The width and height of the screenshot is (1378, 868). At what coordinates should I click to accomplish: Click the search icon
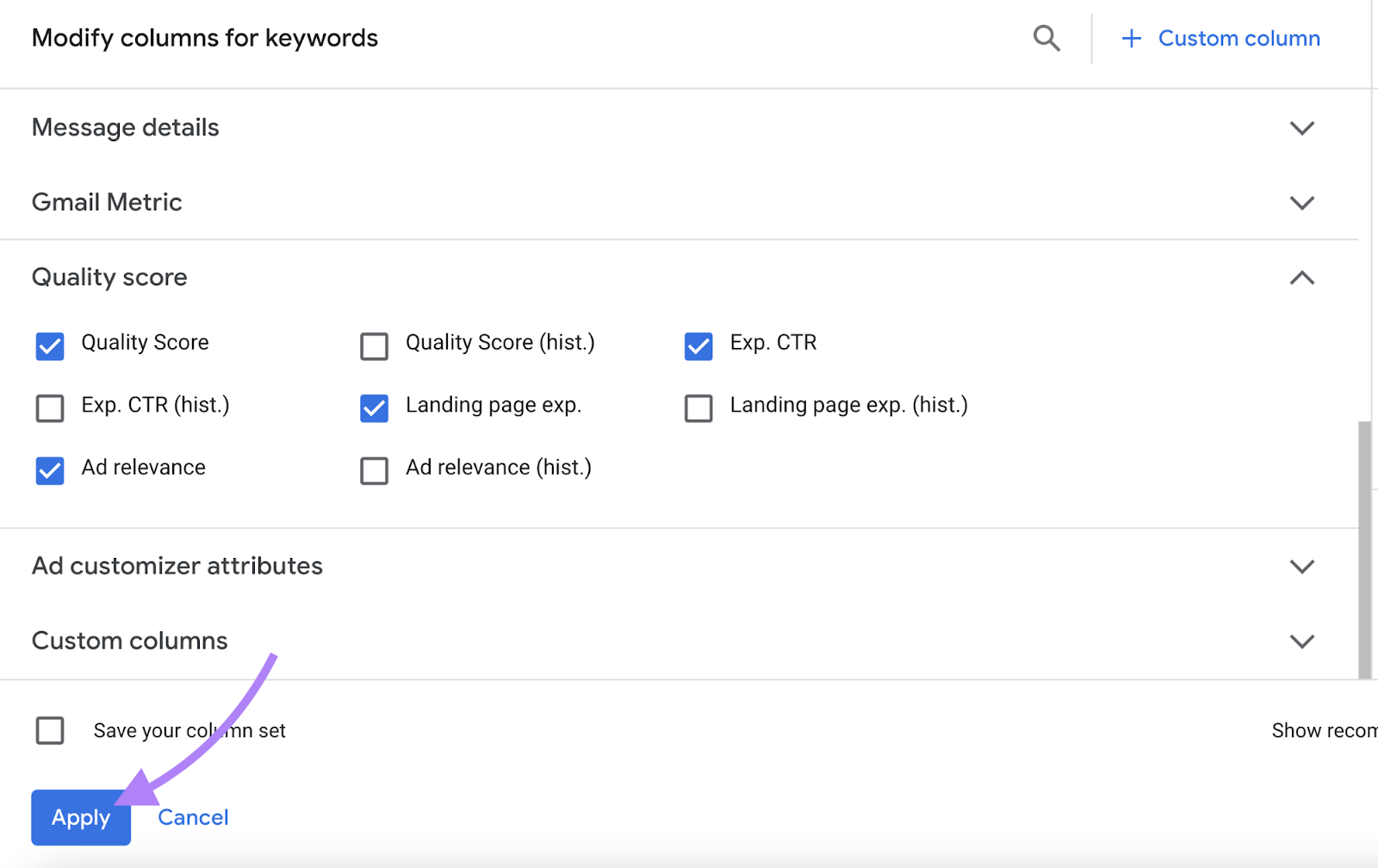[x=1046, y=38]
